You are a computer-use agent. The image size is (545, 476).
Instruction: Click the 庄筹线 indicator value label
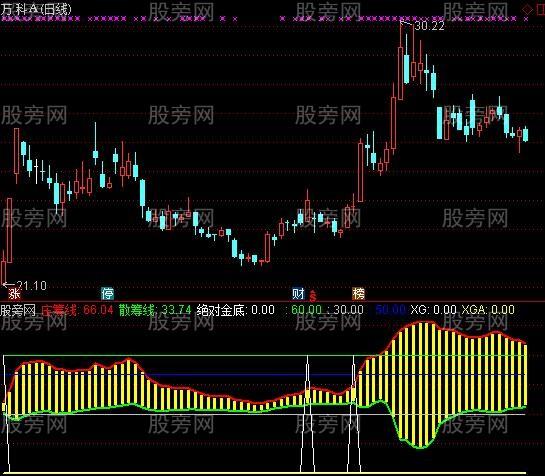click(78, 310)
